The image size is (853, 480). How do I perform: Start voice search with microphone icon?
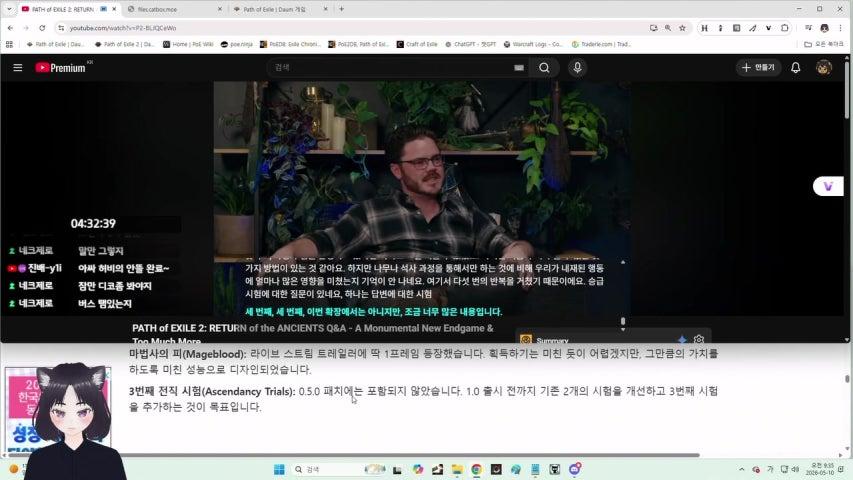(x=577, y=67)
